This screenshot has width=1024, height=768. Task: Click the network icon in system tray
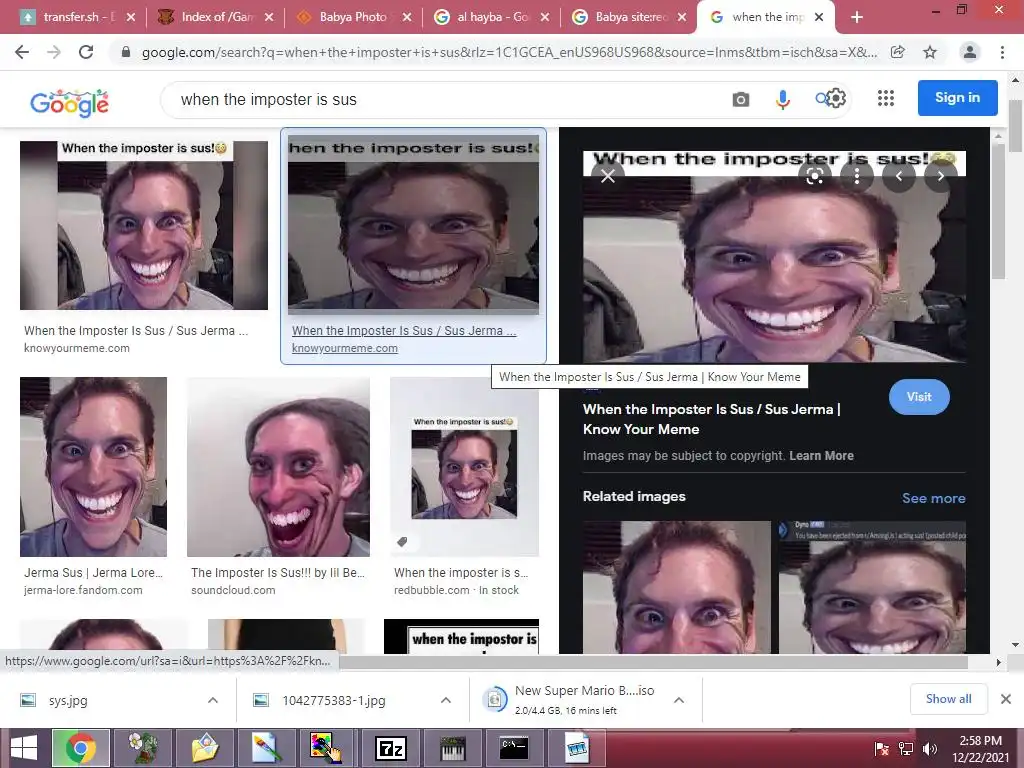[906, 748]
